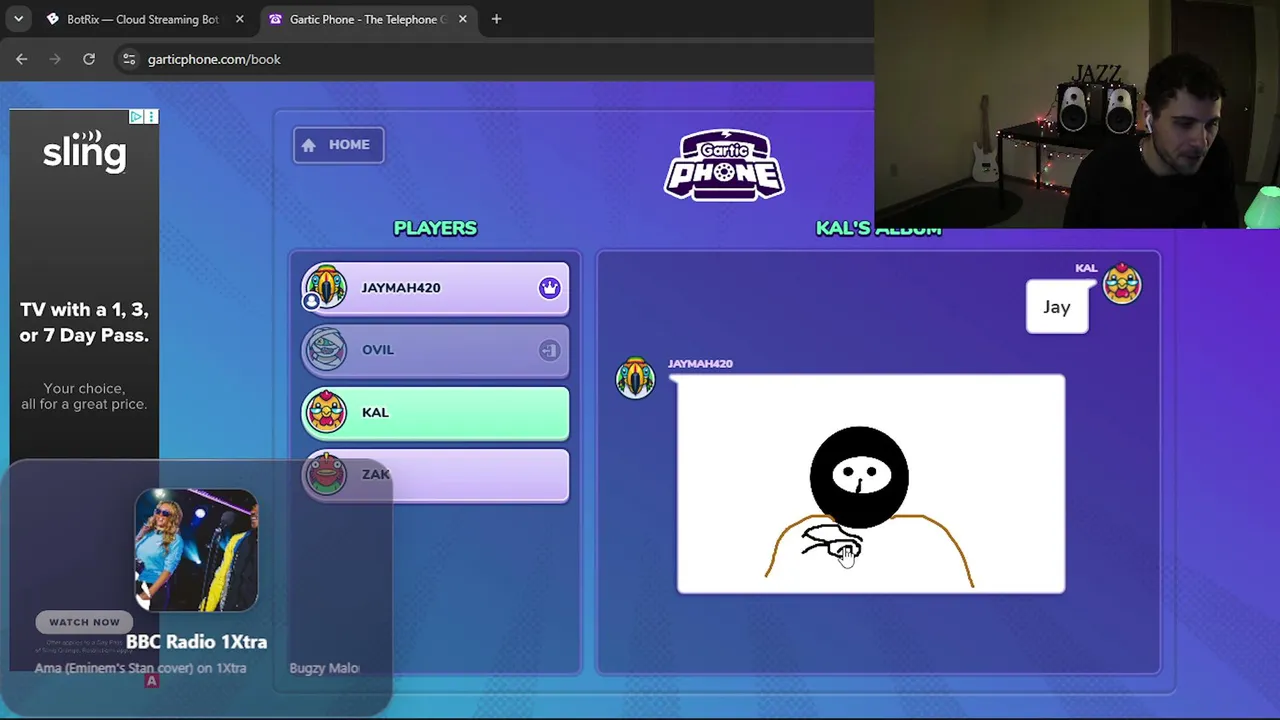Click the "BBC Radio 1Xtra" title text
The image size is (1280, 720).
tap(196, 642)
